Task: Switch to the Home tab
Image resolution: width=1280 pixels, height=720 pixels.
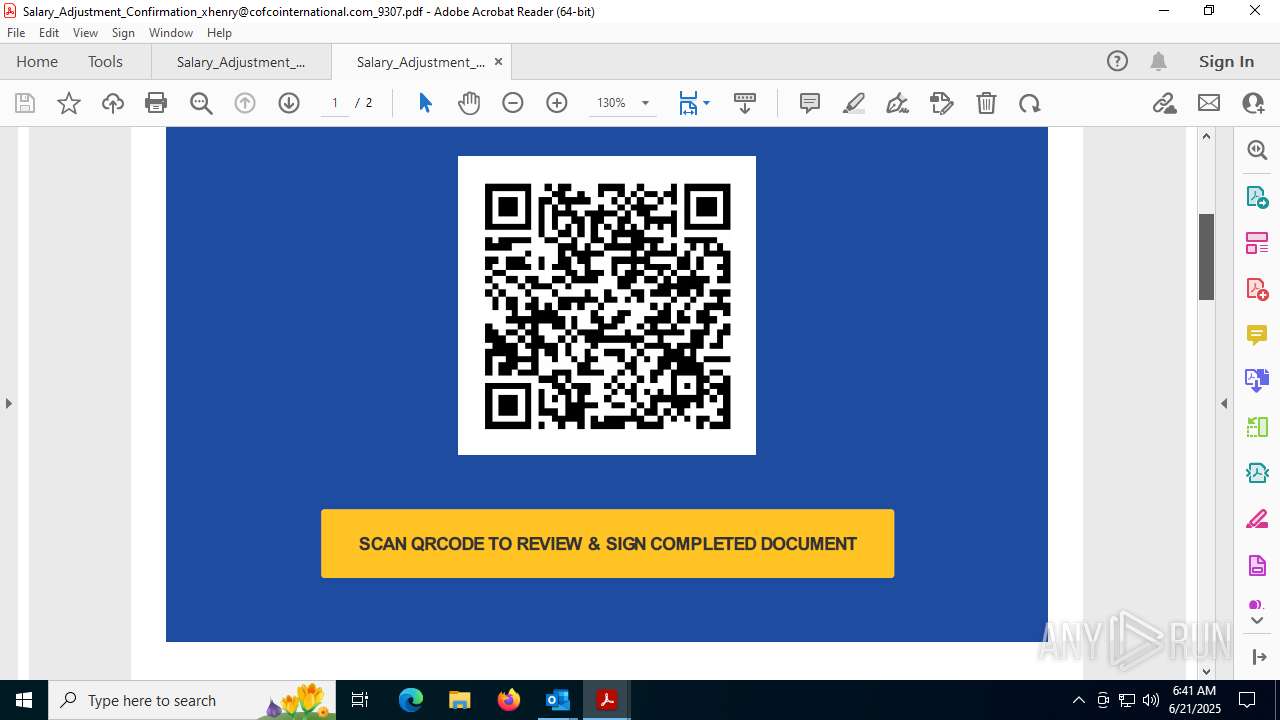Action: [37, 61]
